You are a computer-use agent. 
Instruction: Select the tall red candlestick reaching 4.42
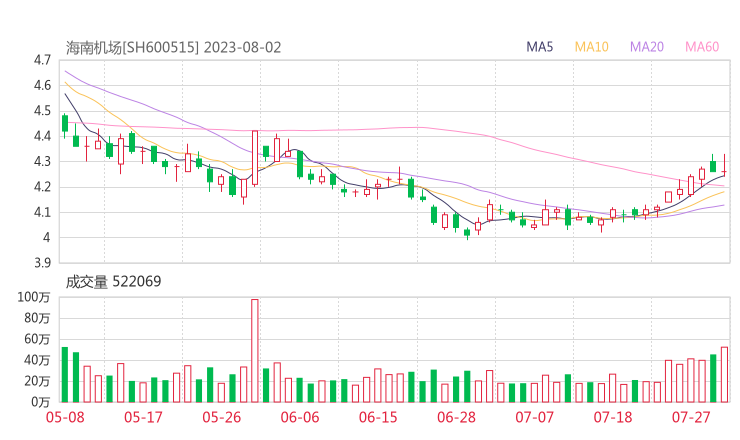click(x=255, y=158)
